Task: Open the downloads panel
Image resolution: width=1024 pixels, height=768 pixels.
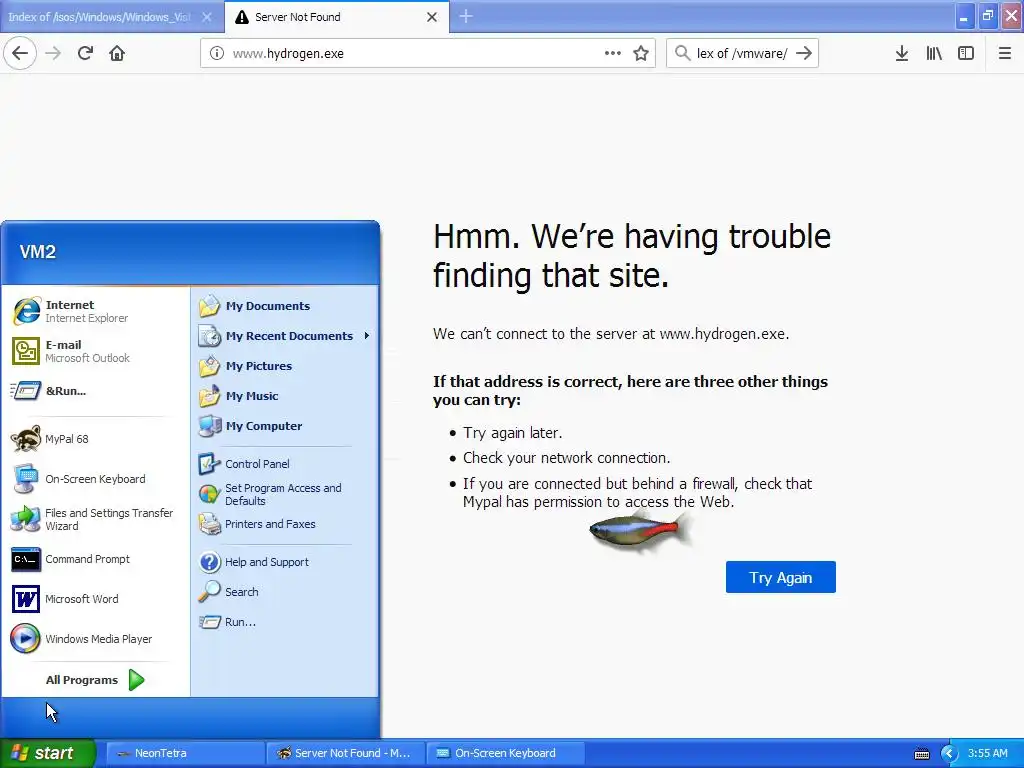Action: pos(902,54)
